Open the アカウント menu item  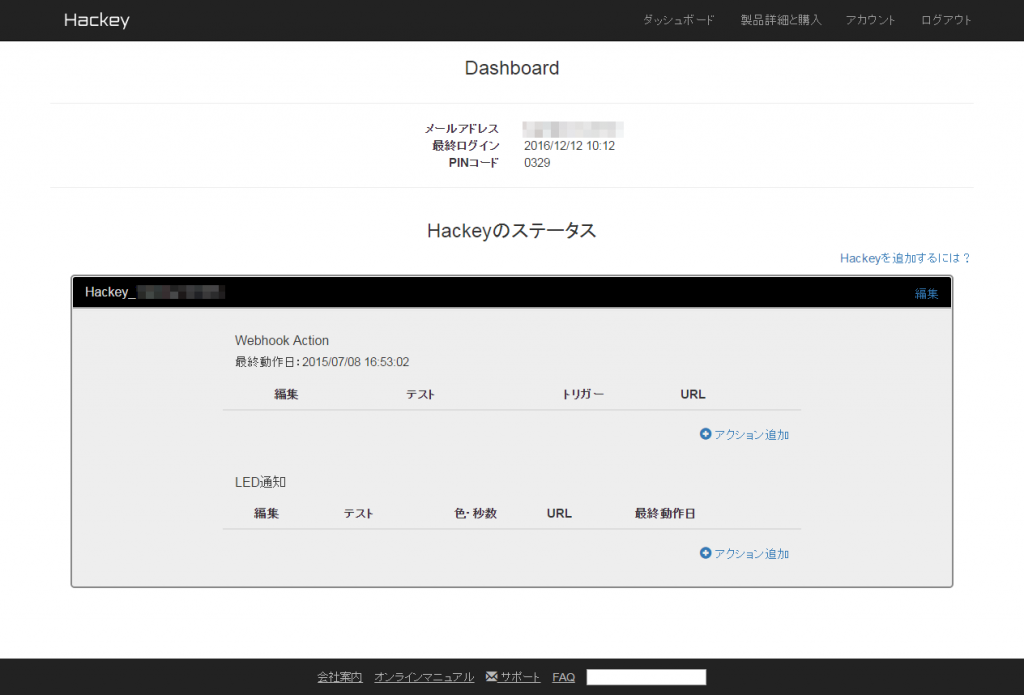click(x=870, y=20)
